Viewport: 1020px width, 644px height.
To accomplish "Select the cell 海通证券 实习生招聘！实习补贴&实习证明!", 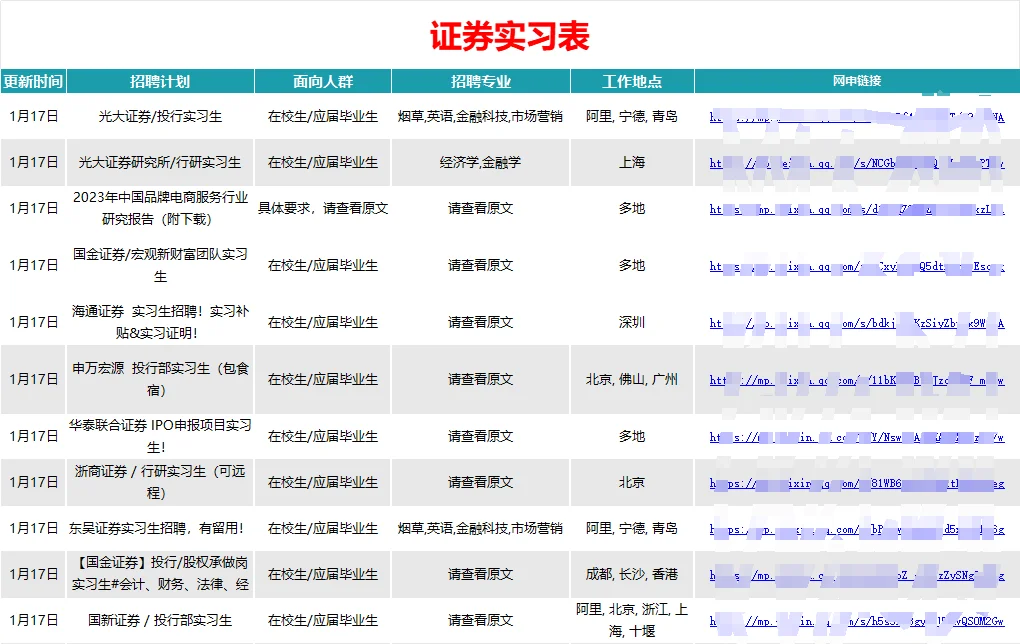I will pyautogui.click(x=160, y=322).
